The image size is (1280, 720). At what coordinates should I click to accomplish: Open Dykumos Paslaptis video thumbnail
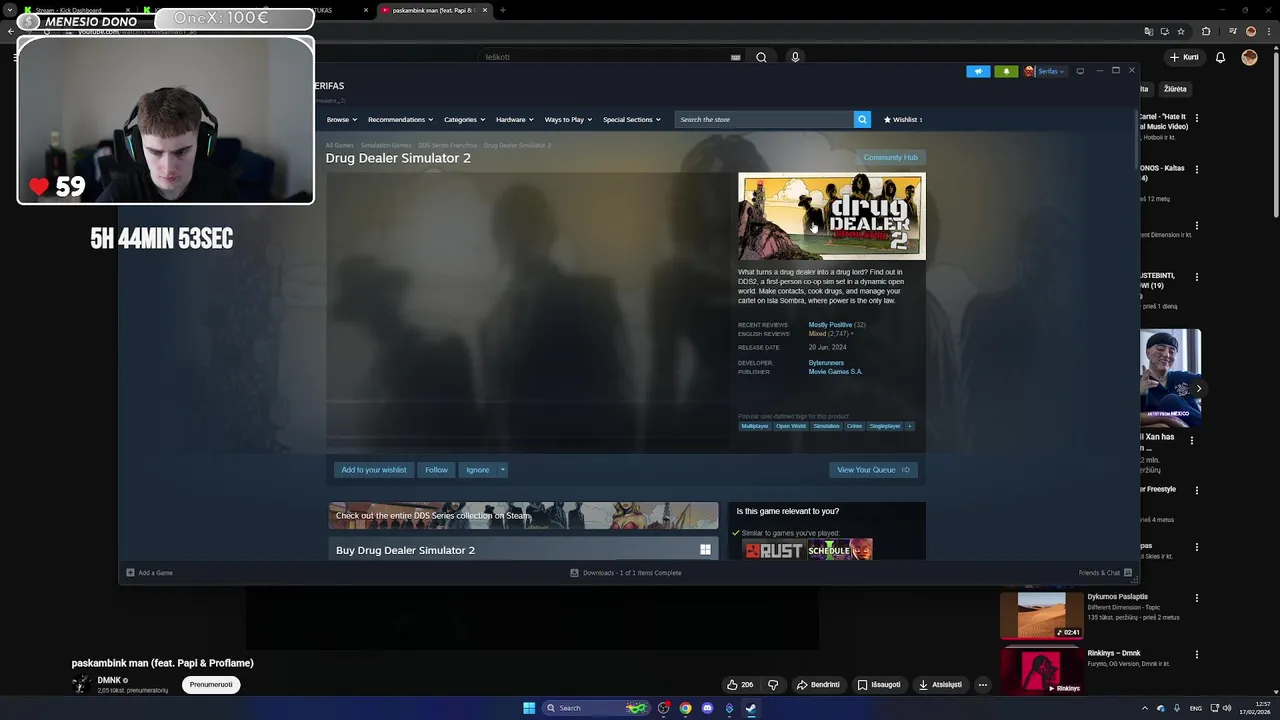point(1041,615)
